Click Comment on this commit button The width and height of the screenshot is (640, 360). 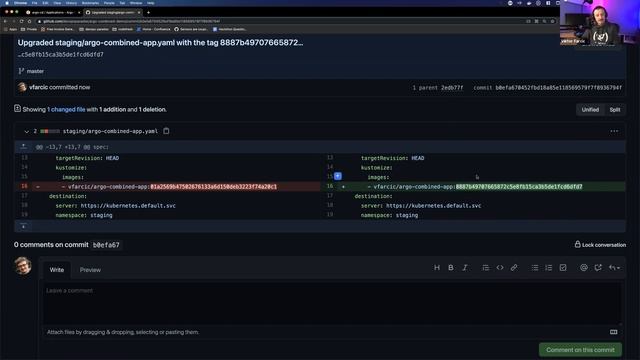[x=580, y=350]
